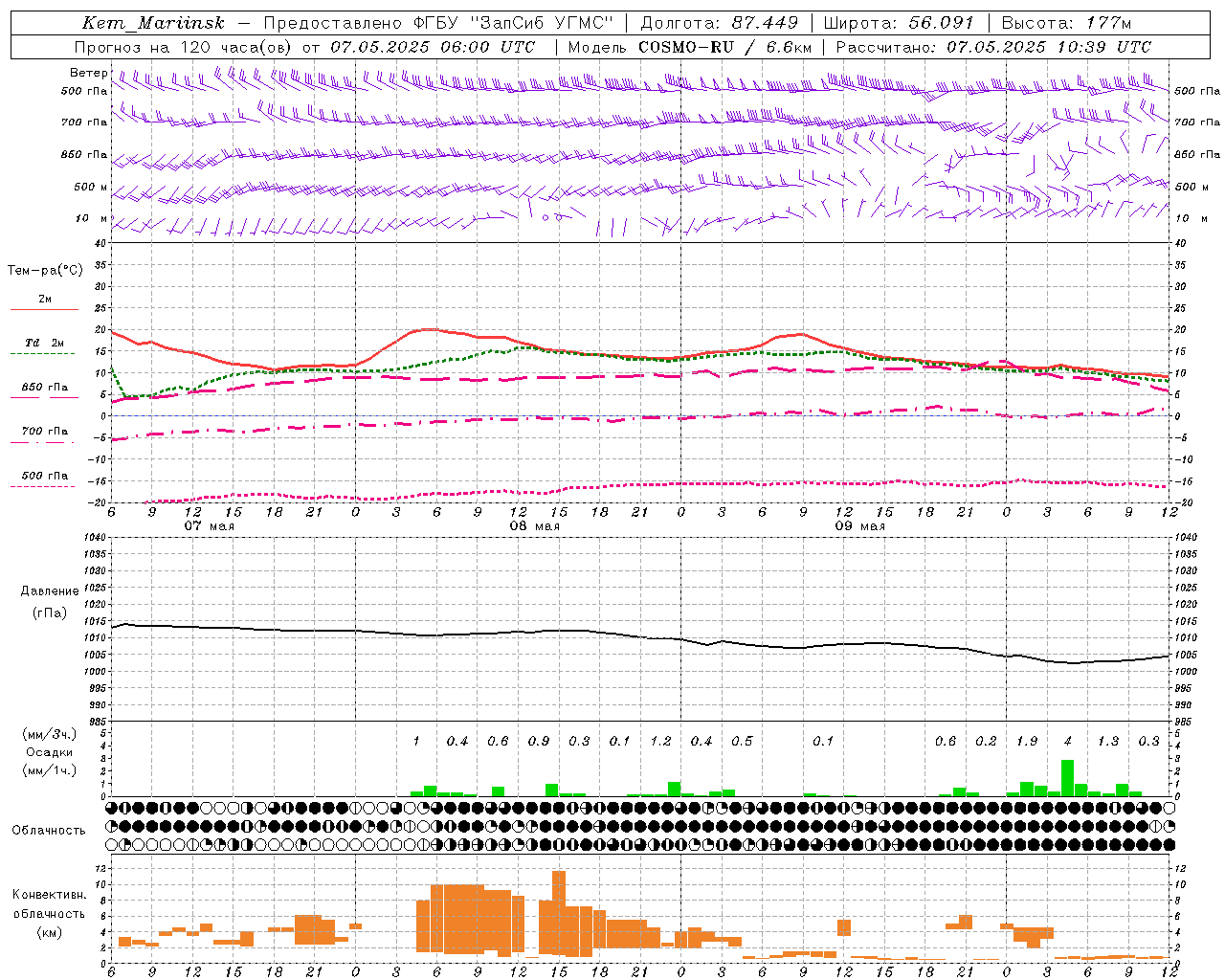
Task: Click the '0.9' three-hour precipitation value
Action: (539, 741)
